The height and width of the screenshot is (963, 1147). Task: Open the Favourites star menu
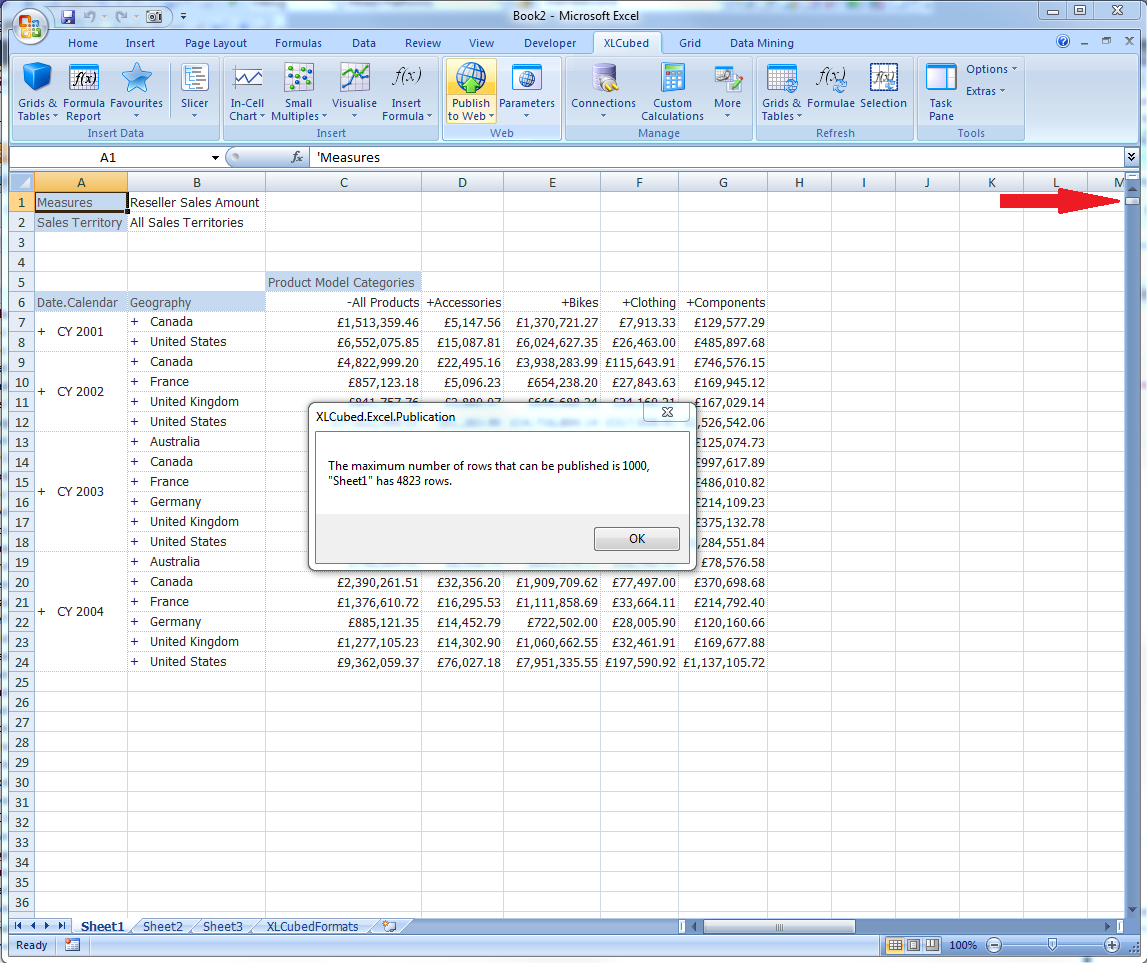(136, 91)
